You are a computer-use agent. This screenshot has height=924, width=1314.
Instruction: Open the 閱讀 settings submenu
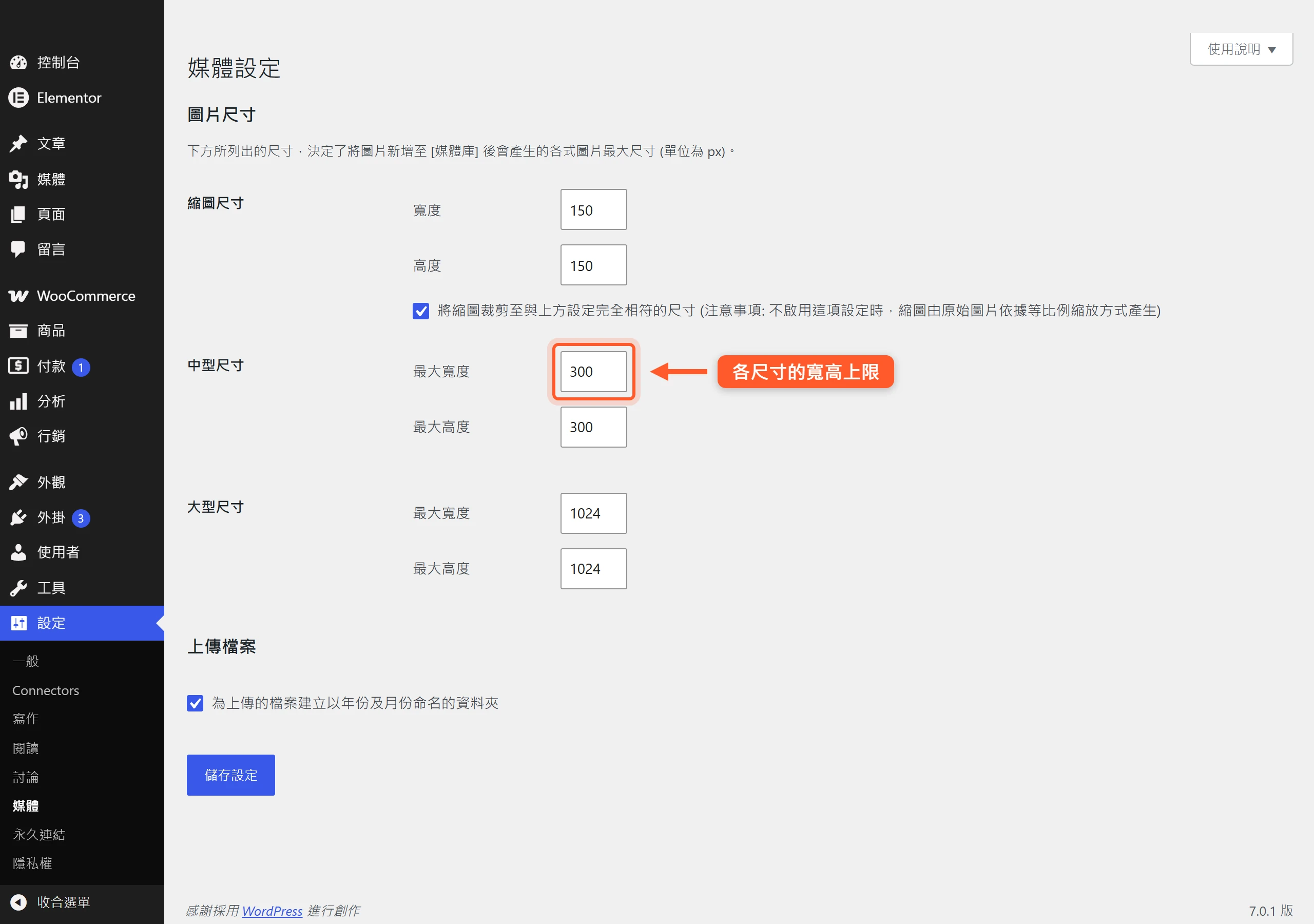tap(26, 748)
